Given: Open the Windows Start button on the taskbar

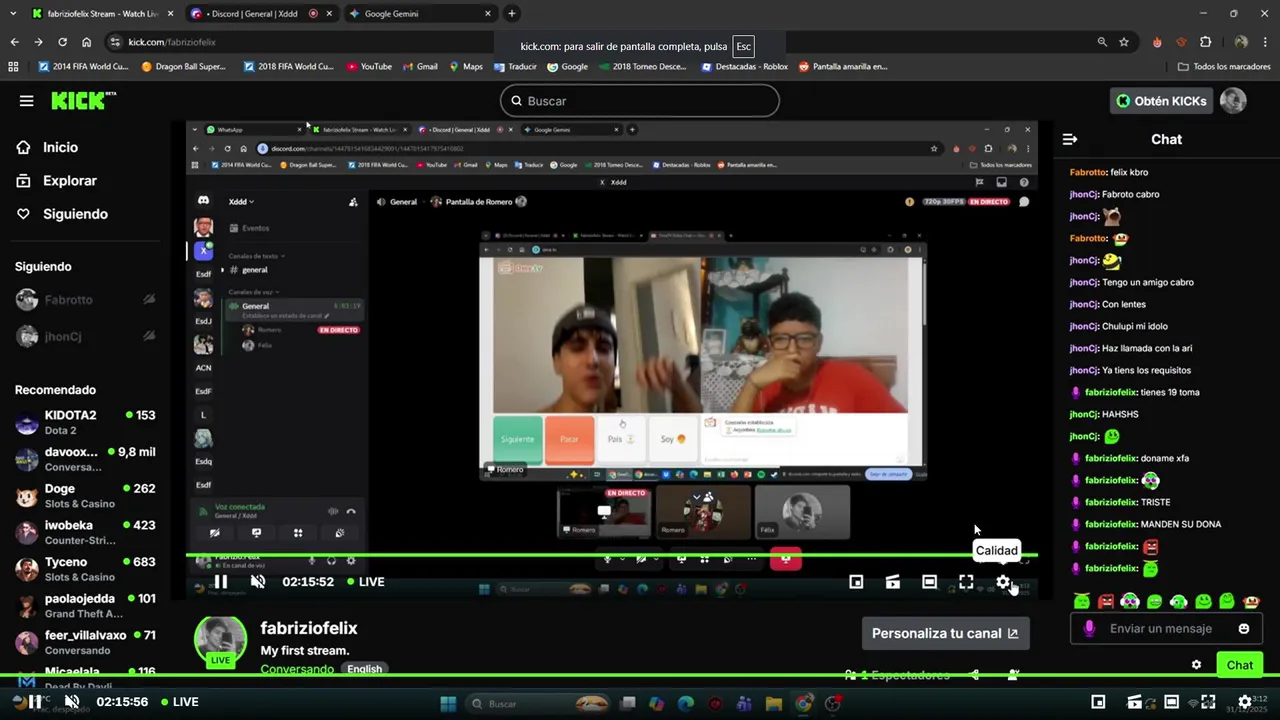Looking at the screenshot, I should tap(448, 704).
